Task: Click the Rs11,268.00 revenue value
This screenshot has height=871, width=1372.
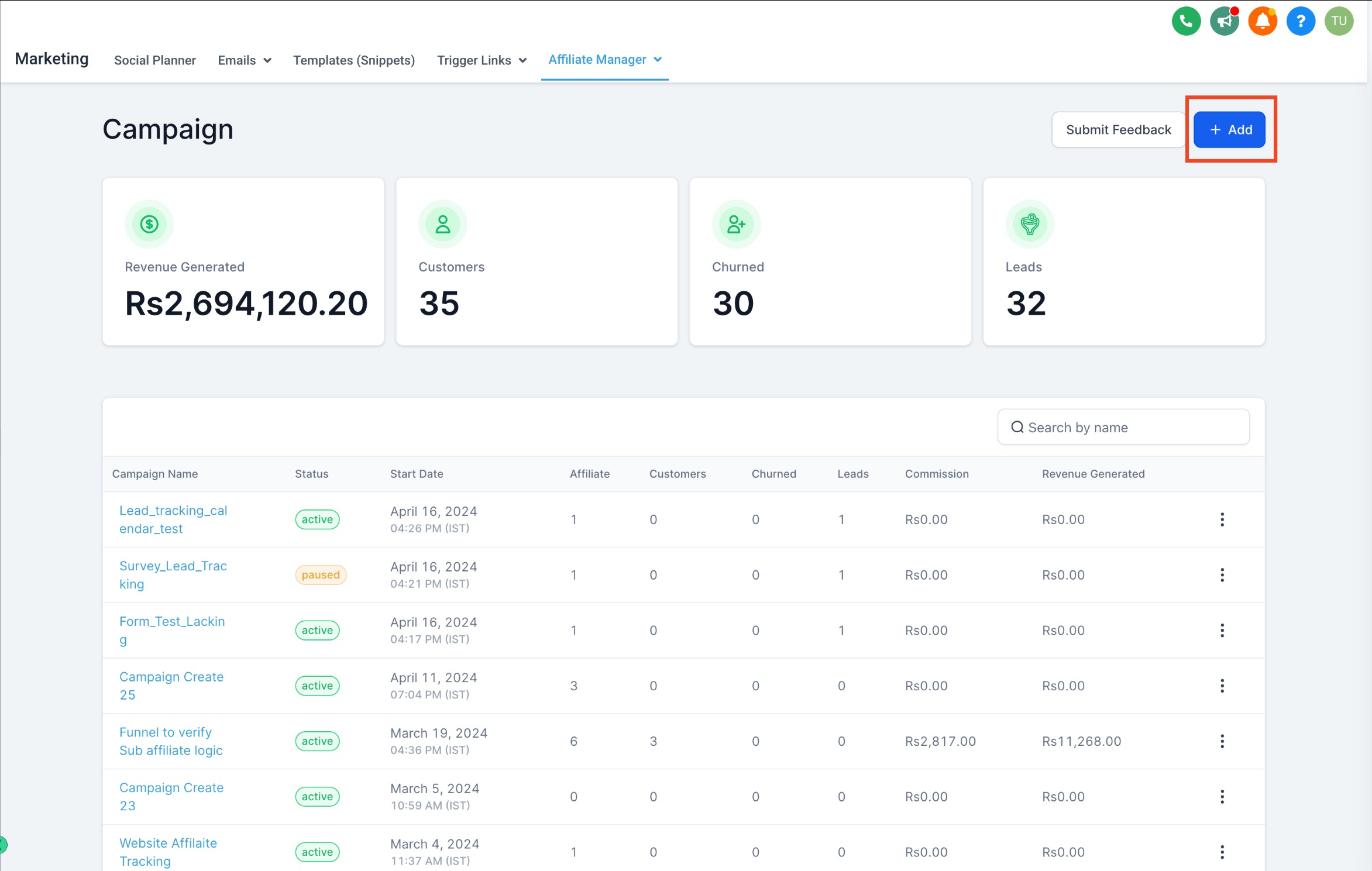Action: pyautogui.click(x=1081, y=741)
